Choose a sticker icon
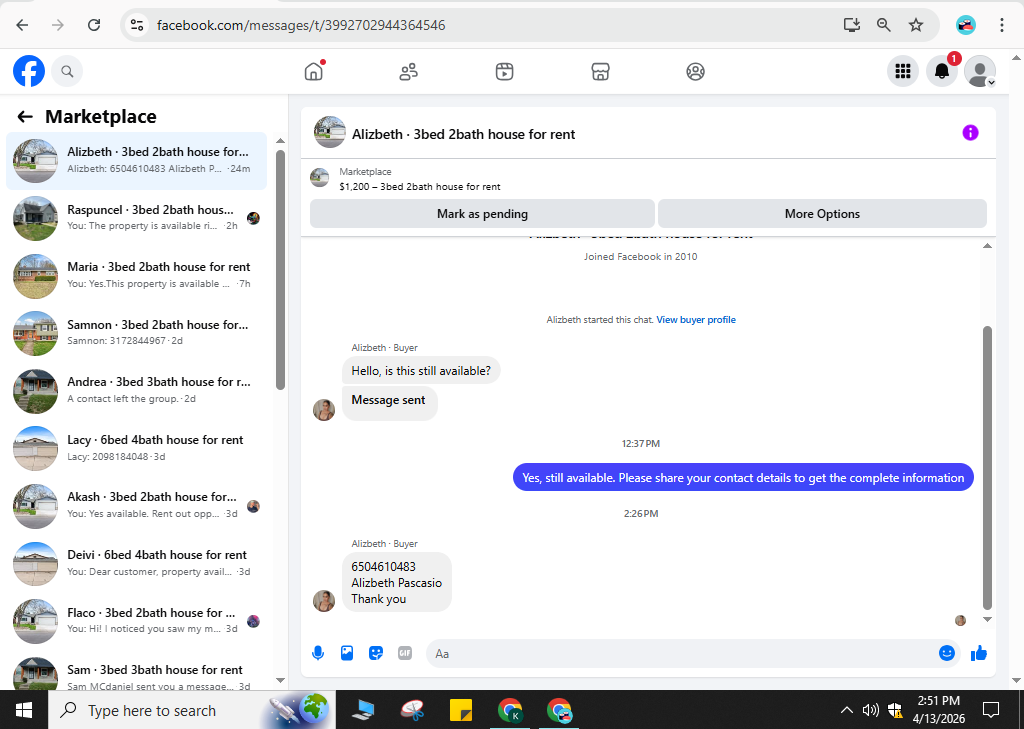 [376, 653]
